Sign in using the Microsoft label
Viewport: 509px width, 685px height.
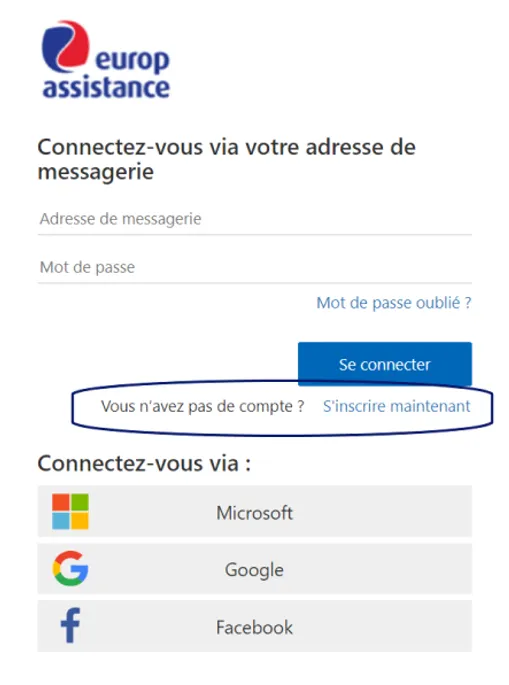click(x=255, y=513)
